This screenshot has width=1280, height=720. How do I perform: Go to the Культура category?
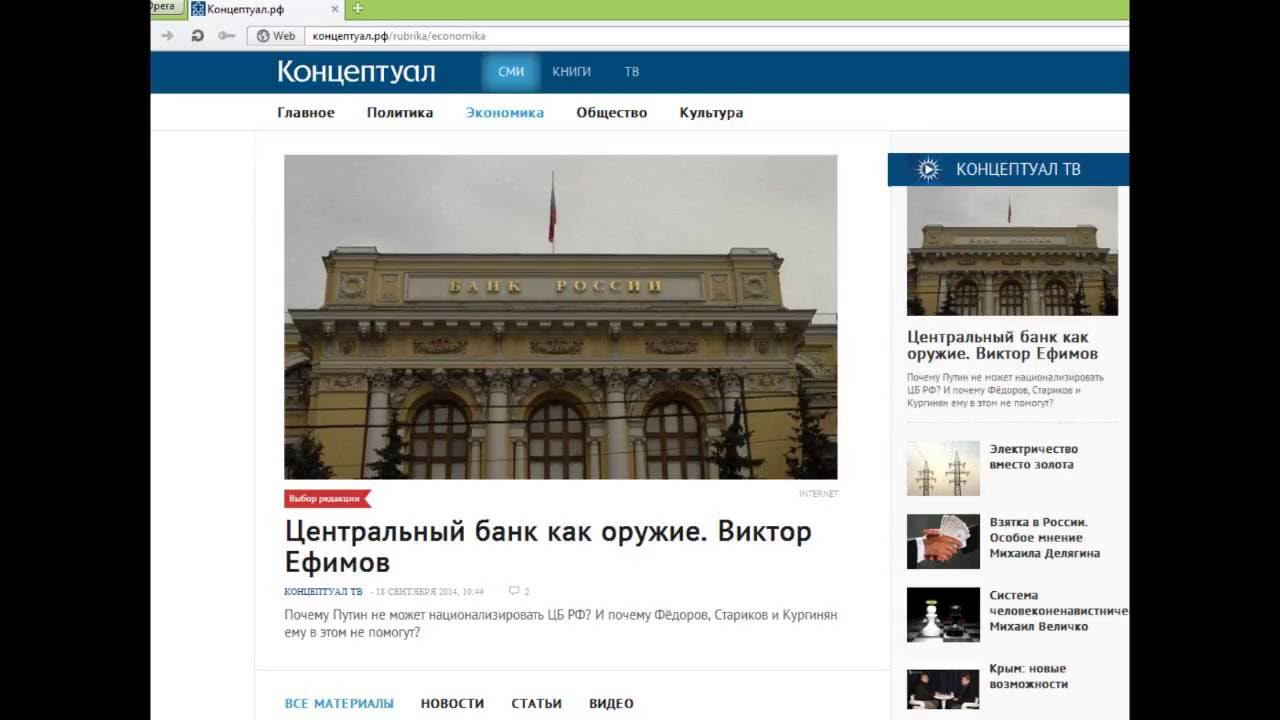711,113
